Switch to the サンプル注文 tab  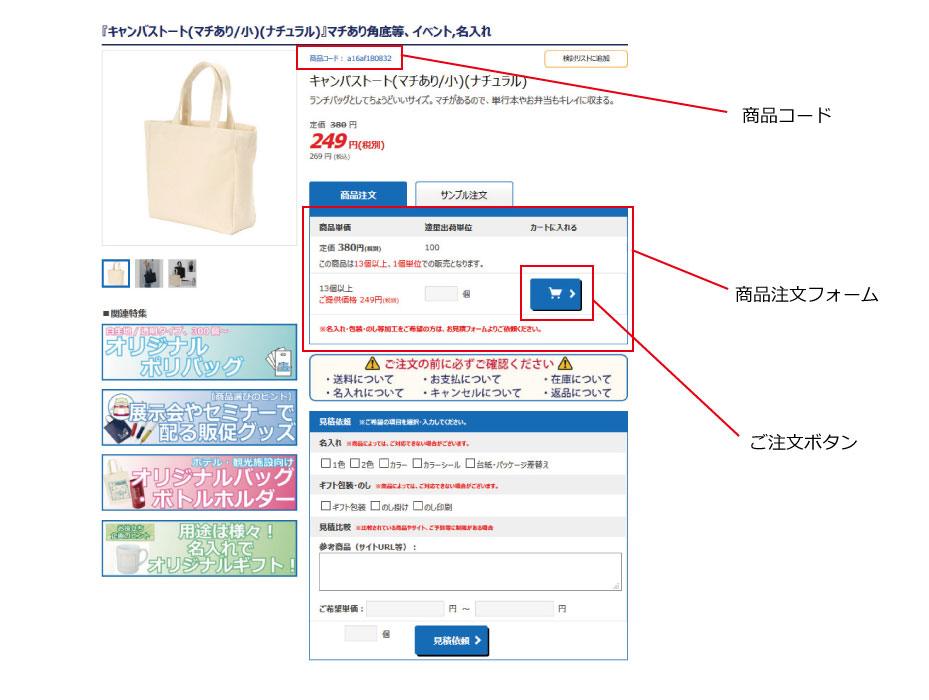point(464,194)
